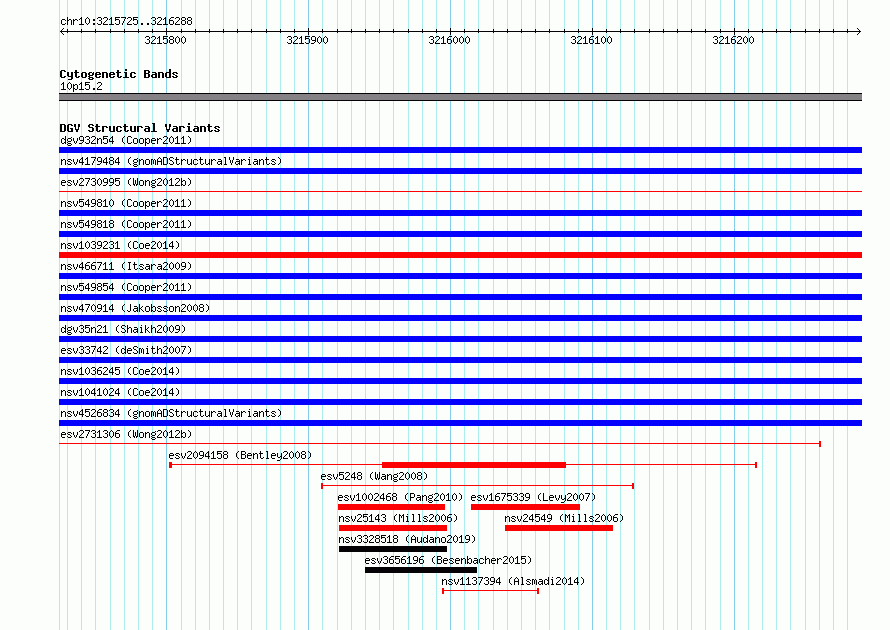The image size is (890, 630).
Task: Open variant nsv1039231 (Coe2014) label
Action: pyautogui.click(x=120, y=245)
